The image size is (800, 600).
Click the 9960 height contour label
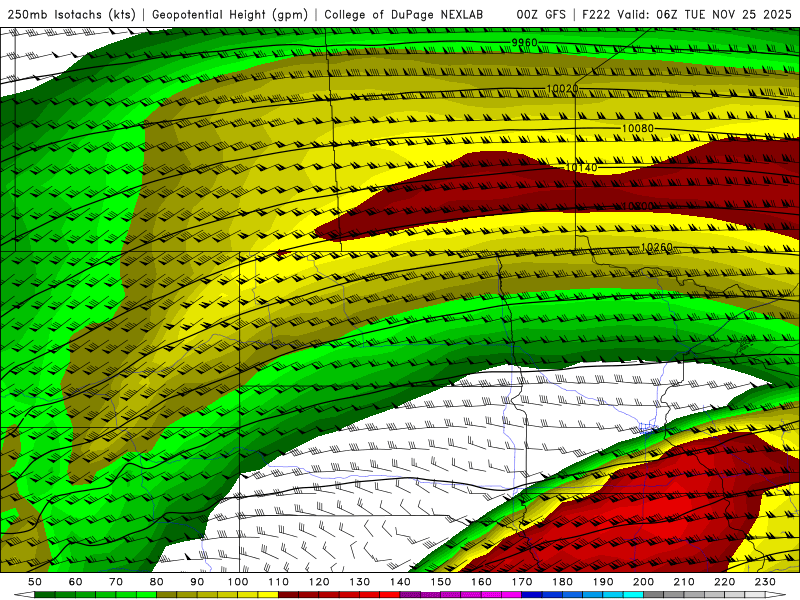click(x=524, y=42)
